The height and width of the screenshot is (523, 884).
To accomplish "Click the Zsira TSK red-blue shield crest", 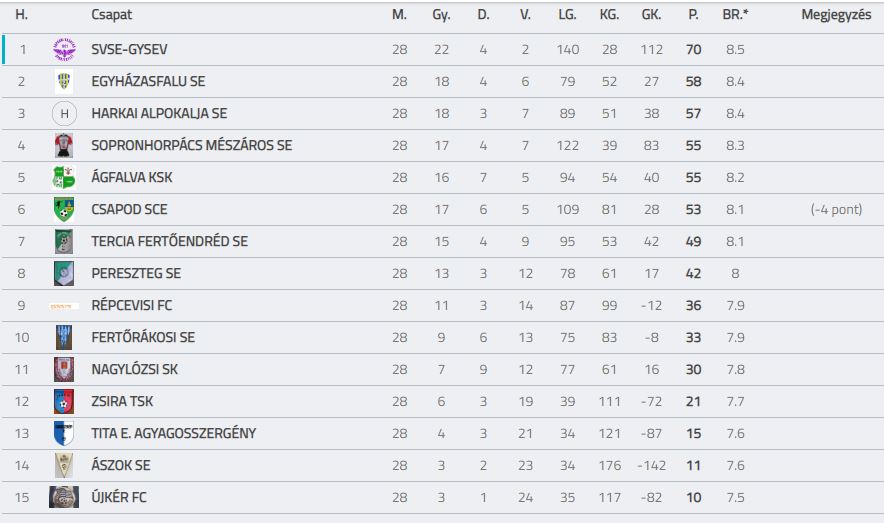I will [64, 401].
